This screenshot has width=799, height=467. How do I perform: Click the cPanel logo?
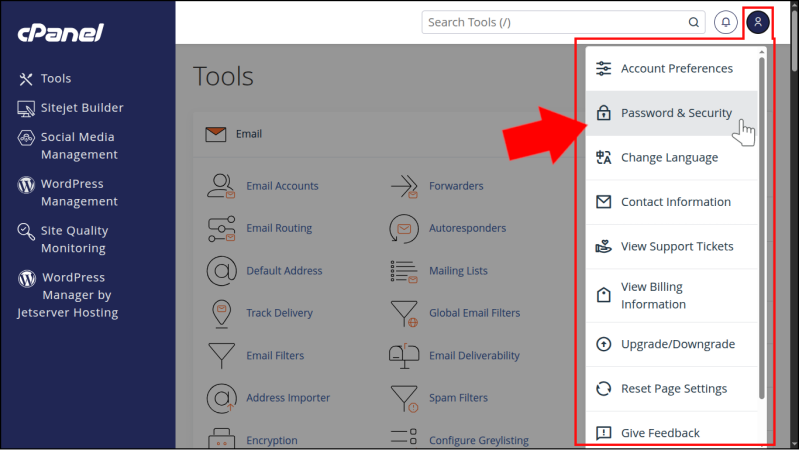pos(61,33)
